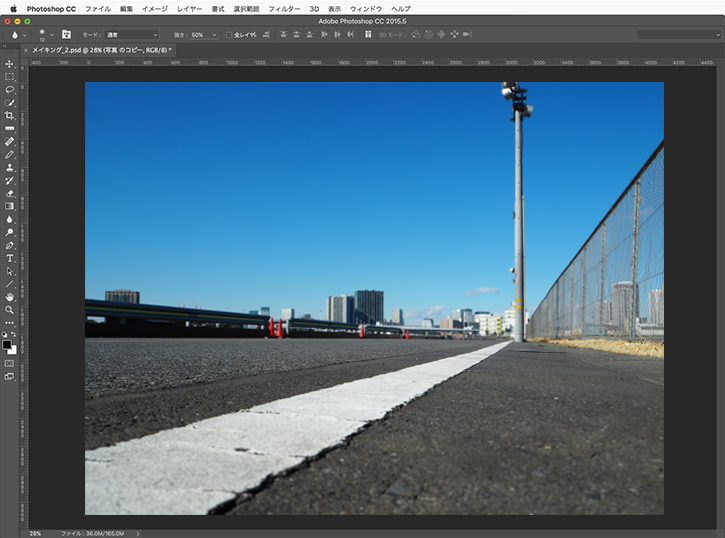The height and width of the screenshot is (538, 725).
Task: Open the Photoshop CC application menu
Action: tap(51, 9)
